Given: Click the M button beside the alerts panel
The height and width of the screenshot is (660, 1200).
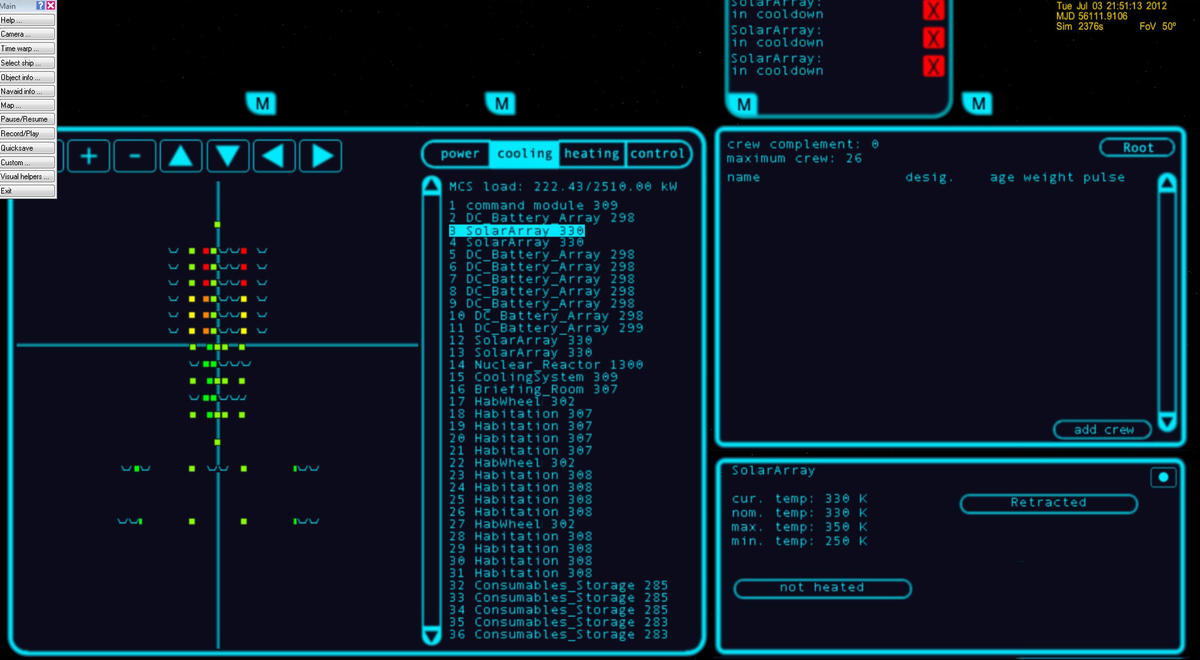Looking at the screenshot, I should [978, 103].
